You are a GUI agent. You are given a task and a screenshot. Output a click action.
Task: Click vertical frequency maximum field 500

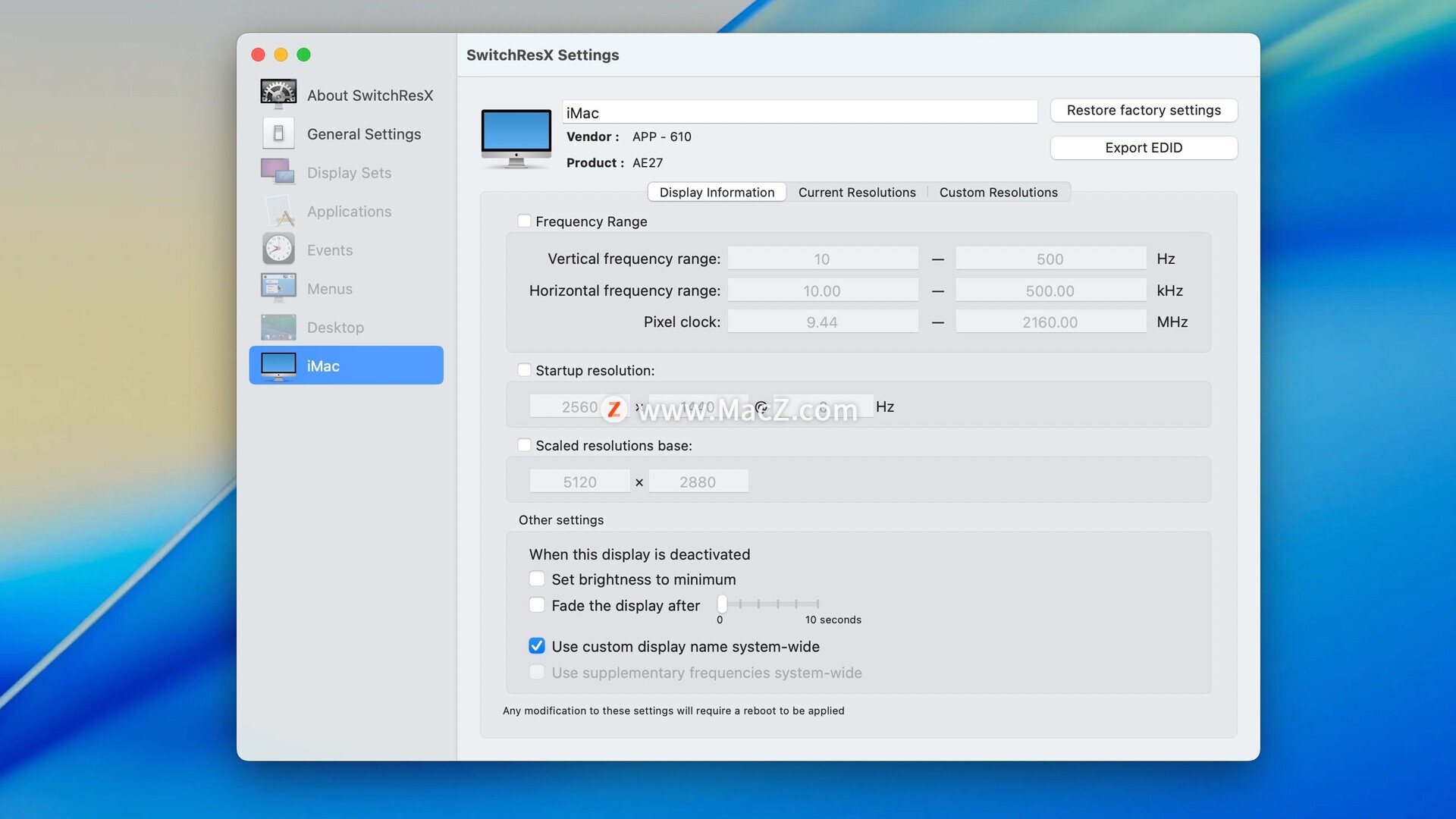tap(1050, 259)
